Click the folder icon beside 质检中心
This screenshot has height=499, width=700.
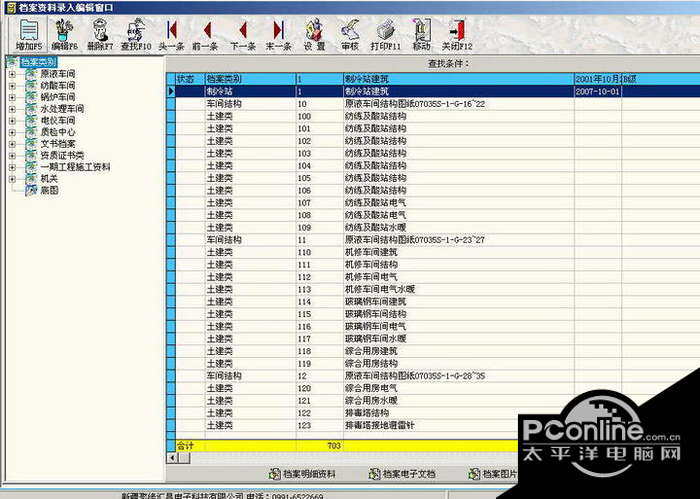point(31,132)
